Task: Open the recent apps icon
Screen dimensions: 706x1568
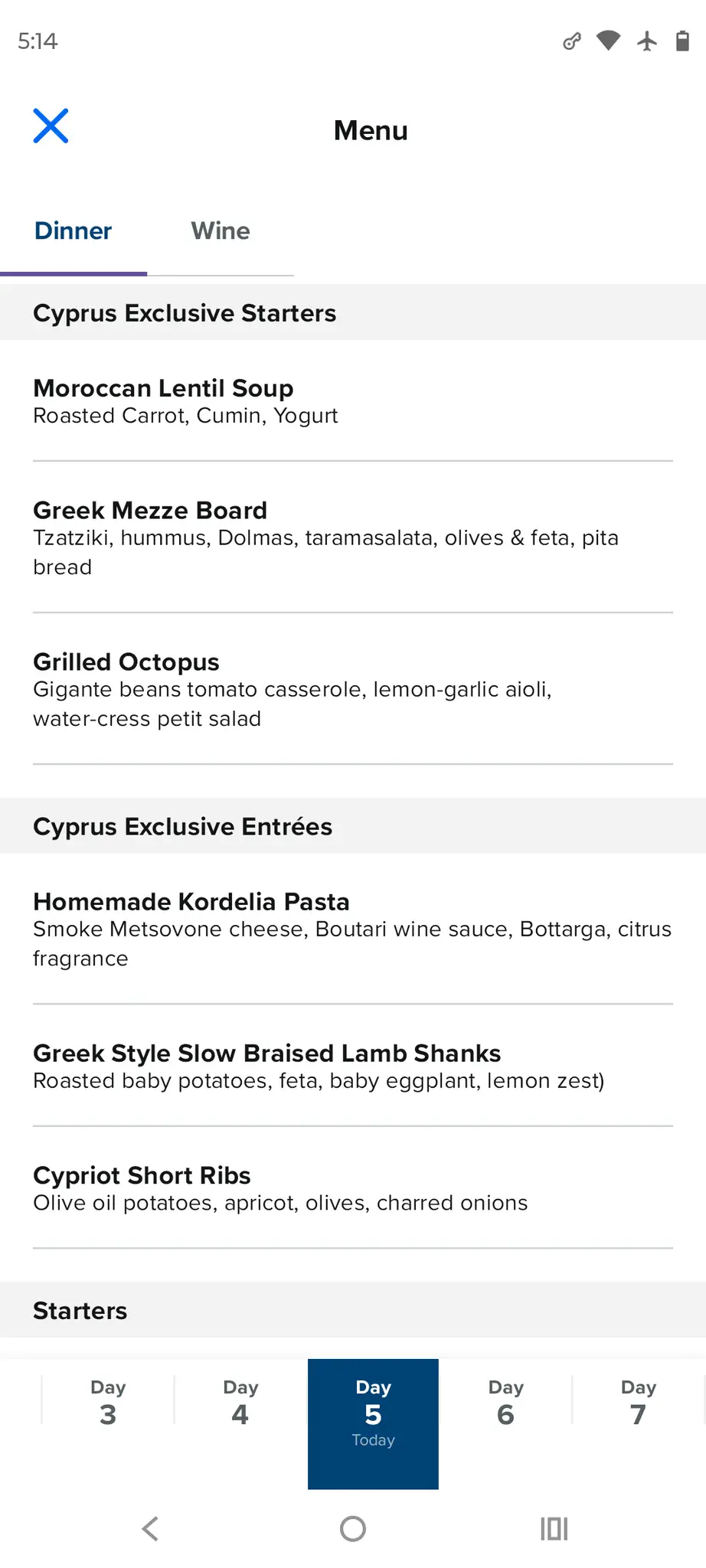Action: (554, 1529)
